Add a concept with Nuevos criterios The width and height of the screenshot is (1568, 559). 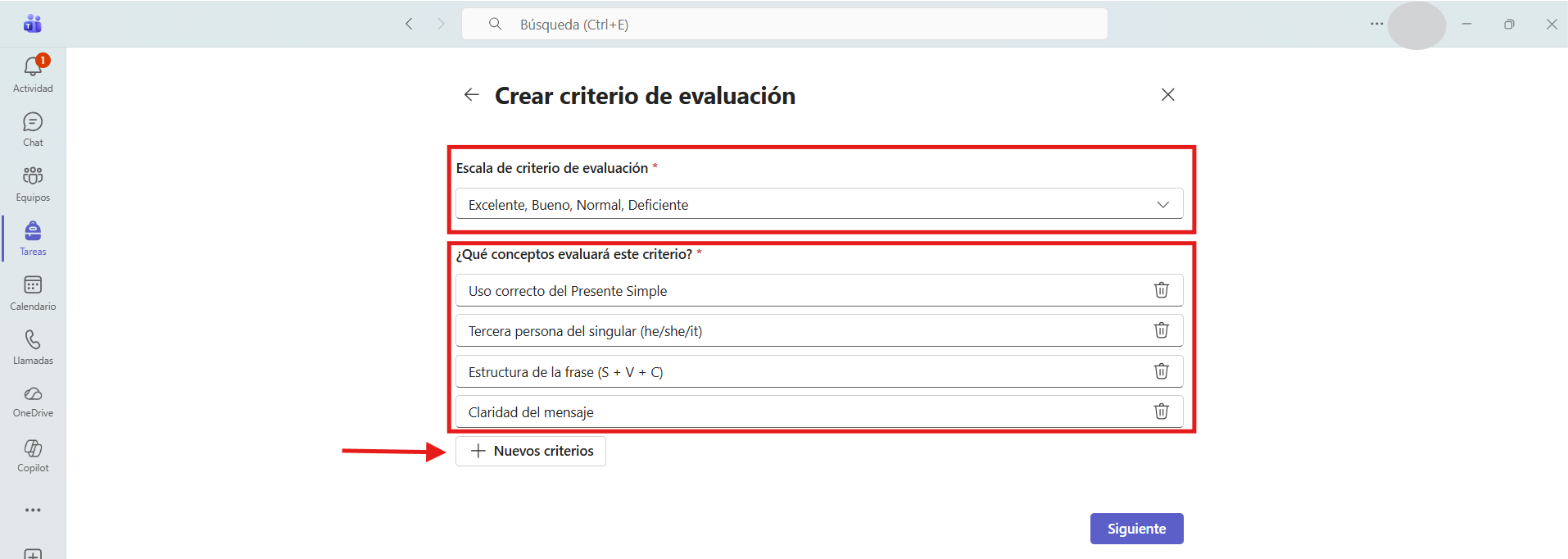point(531,451)
